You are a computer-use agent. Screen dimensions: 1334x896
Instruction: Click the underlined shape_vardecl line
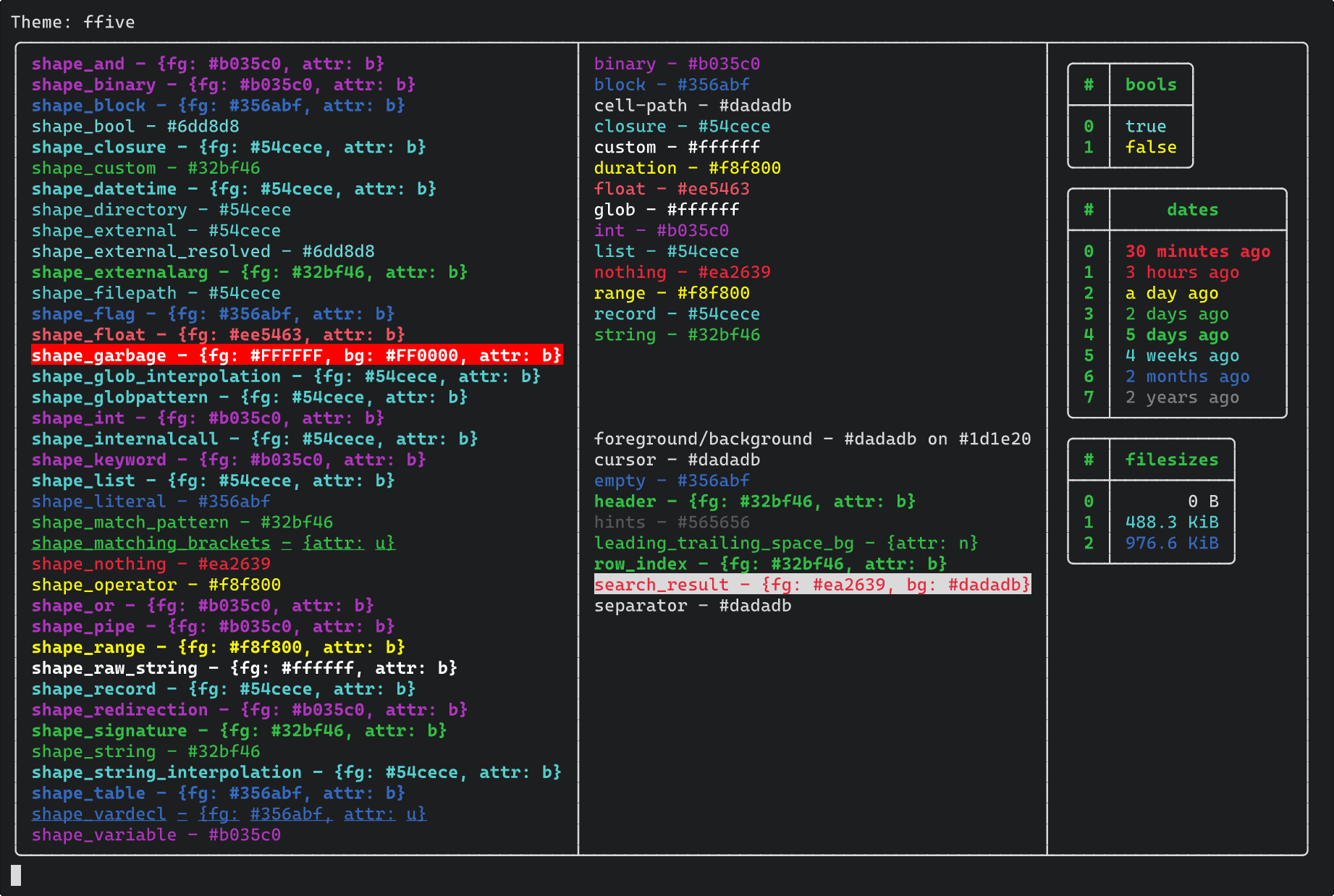click(229, 814)
